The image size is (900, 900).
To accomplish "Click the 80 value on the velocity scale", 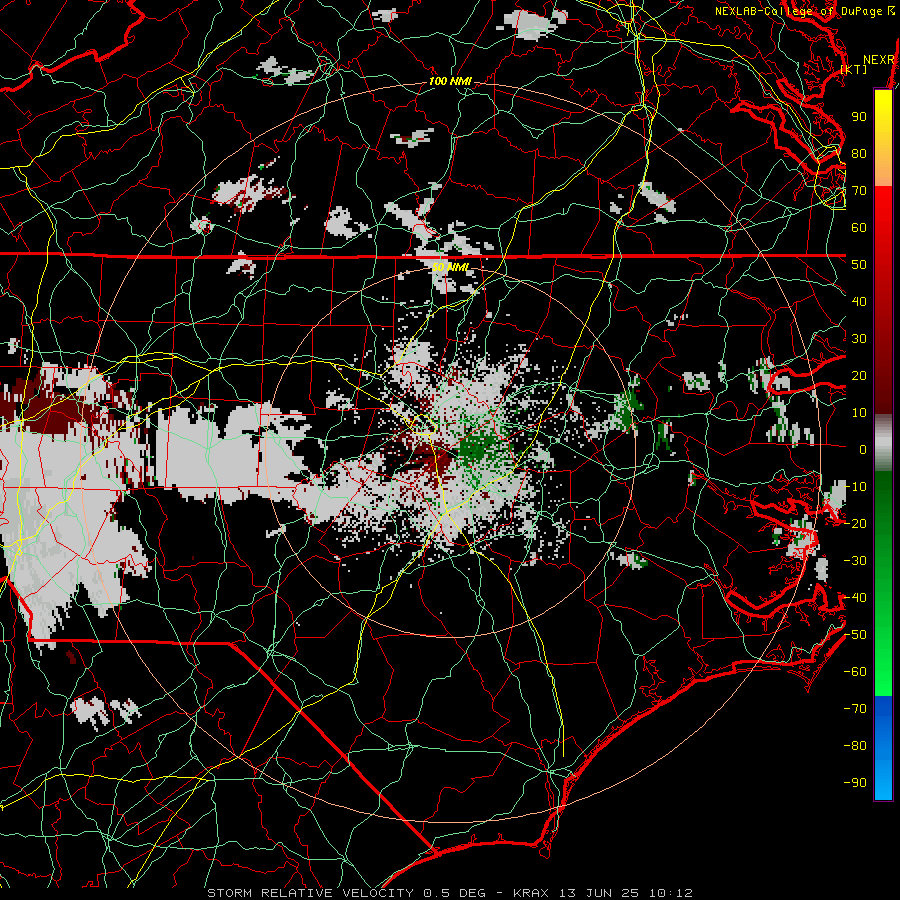I will [859, 154].
